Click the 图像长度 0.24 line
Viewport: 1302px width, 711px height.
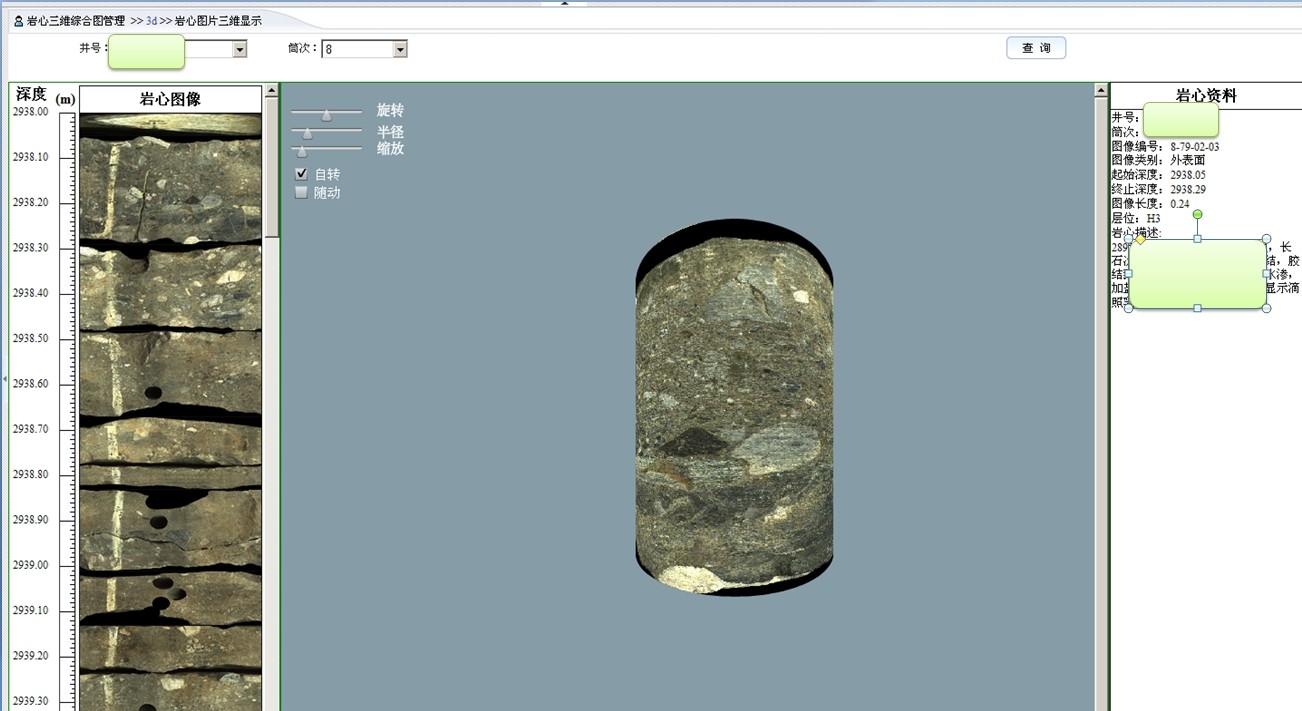(x=1152, y=203)
